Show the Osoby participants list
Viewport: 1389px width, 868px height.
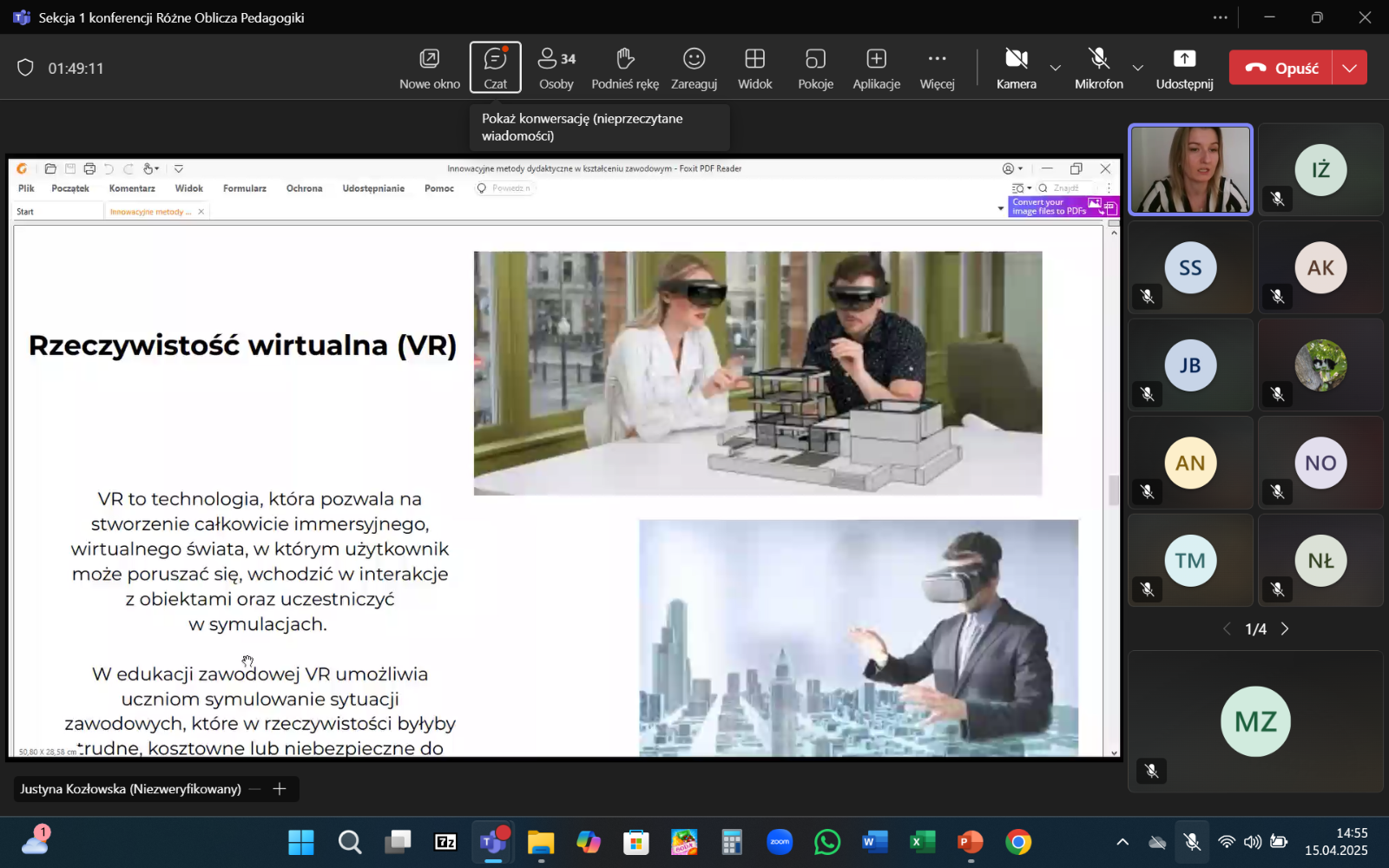coord(556,68)
